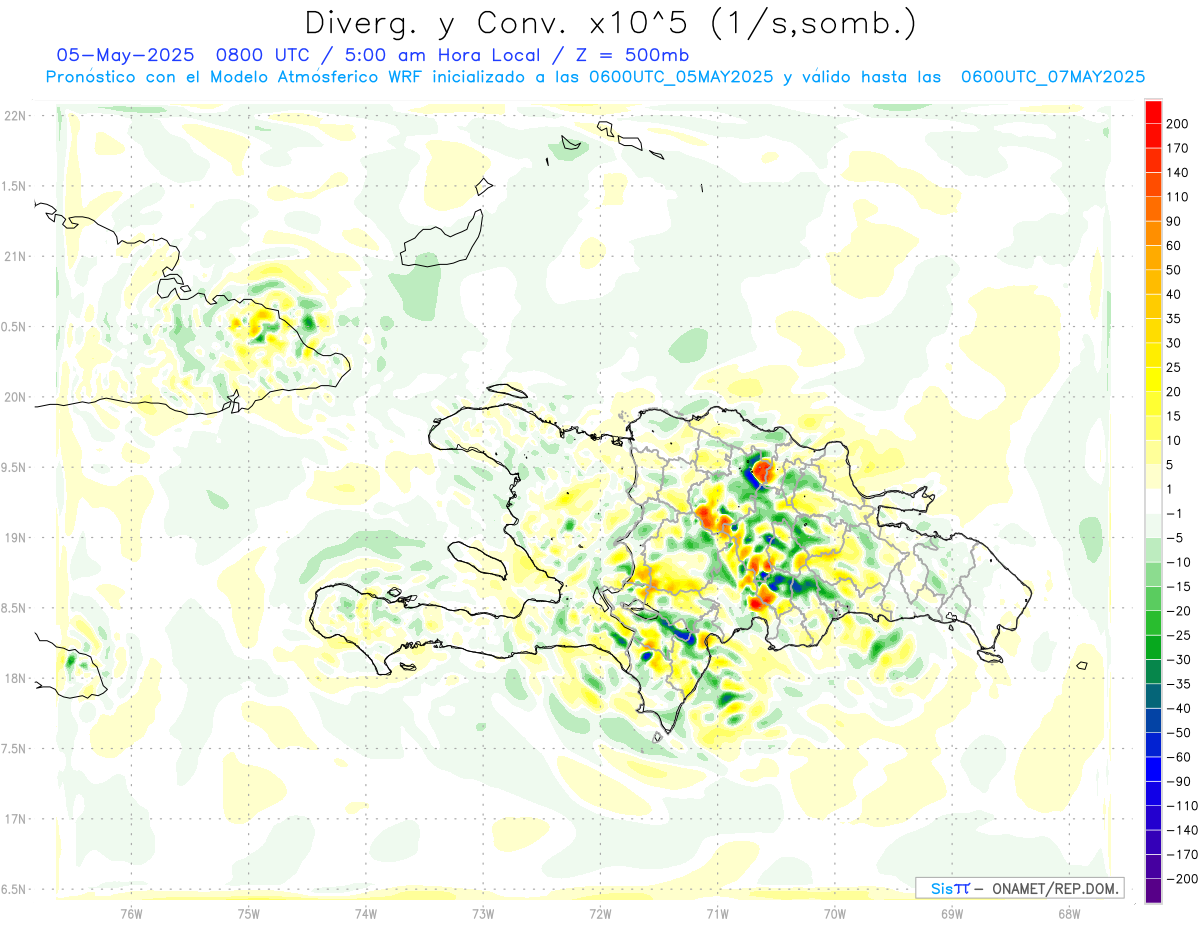Viewport: 1200px width, 927px height.
Task: Click the '90' colorbar value
Action: coord(1174,221)
